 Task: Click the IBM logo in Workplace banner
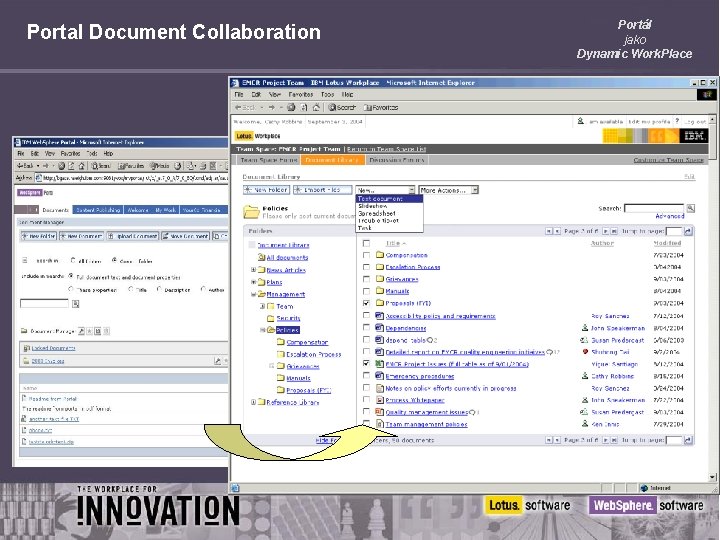(x=693, y=136)
